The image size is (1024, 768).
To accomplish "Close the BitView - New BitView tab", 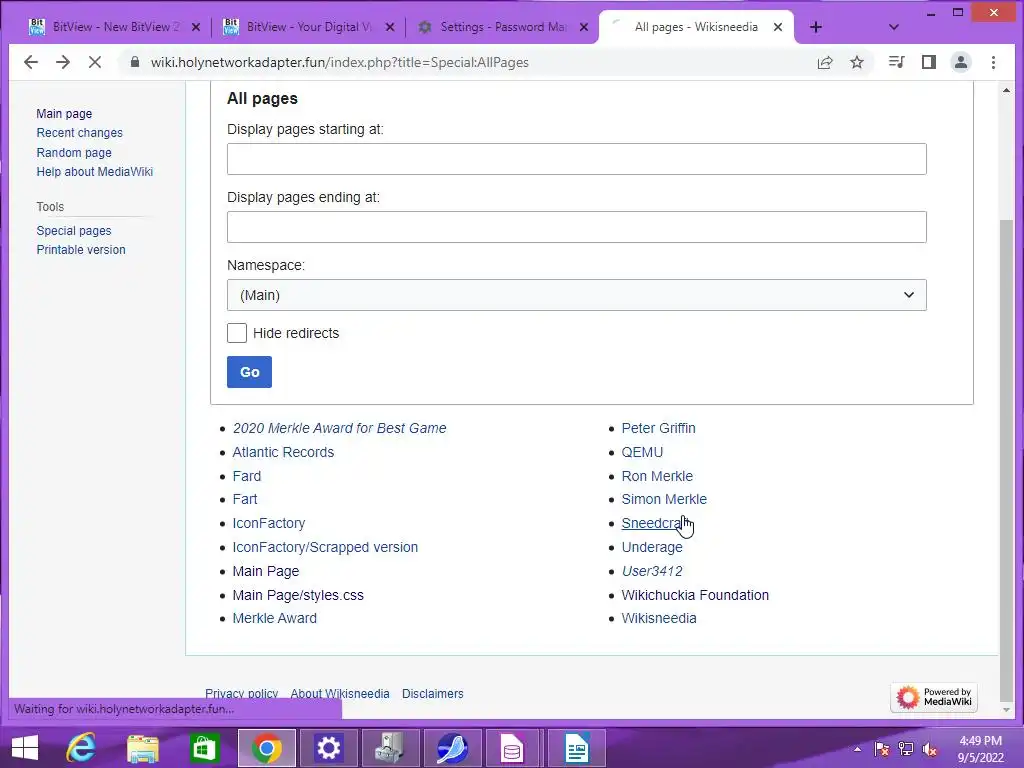I will [196, 27].
